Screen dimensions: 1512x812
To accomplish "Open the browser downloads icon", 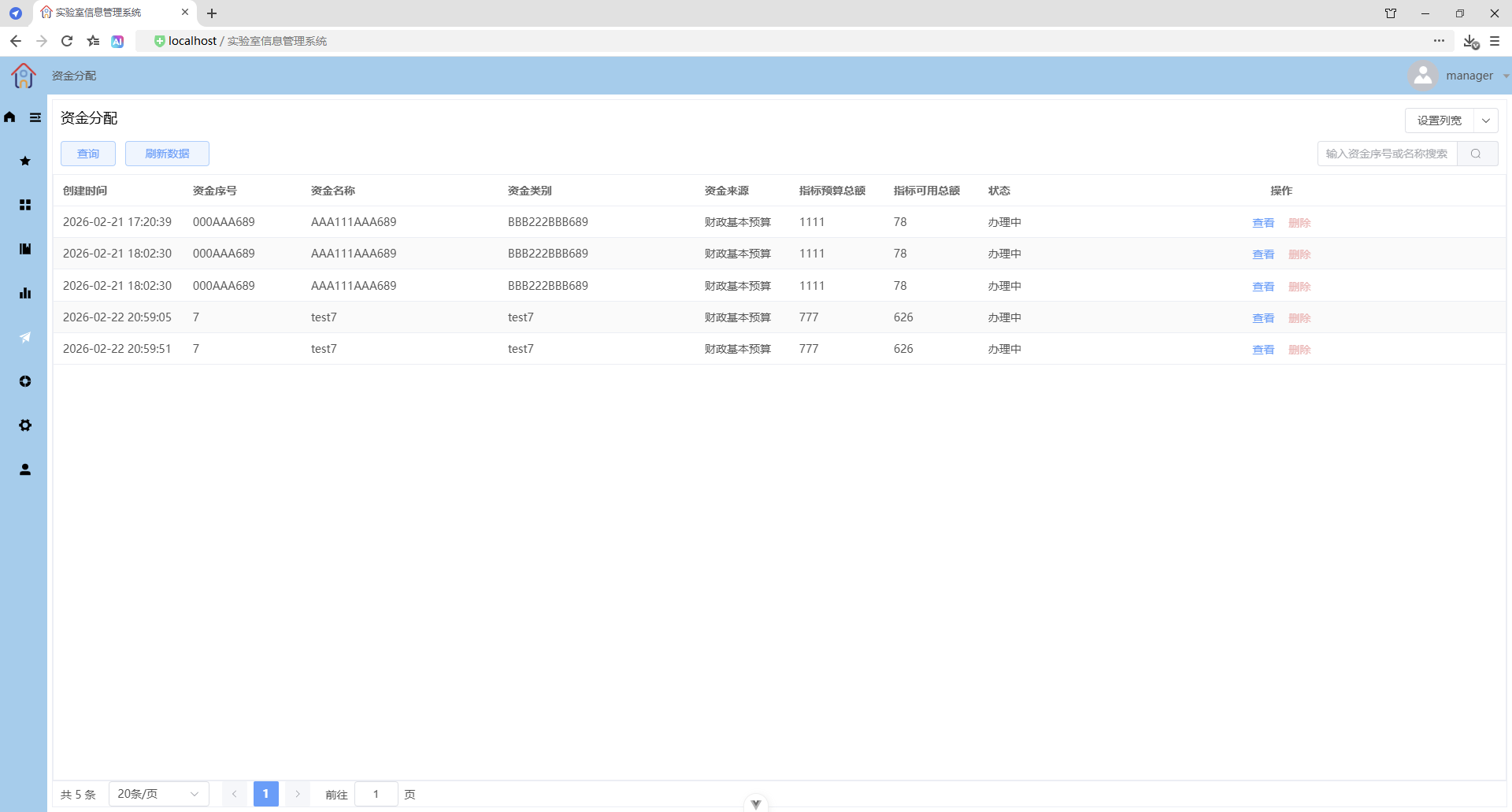I will (1470, 41).
